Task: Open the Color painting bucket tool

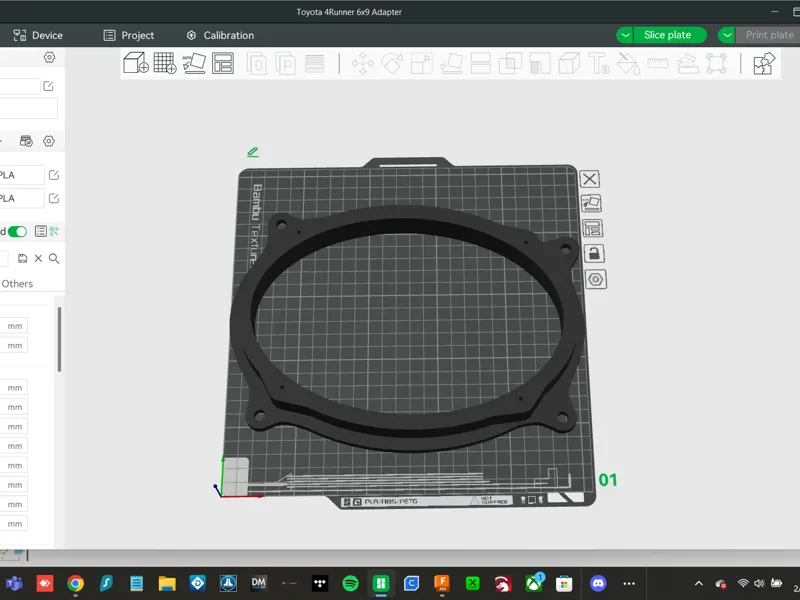Action: point(628,64)
